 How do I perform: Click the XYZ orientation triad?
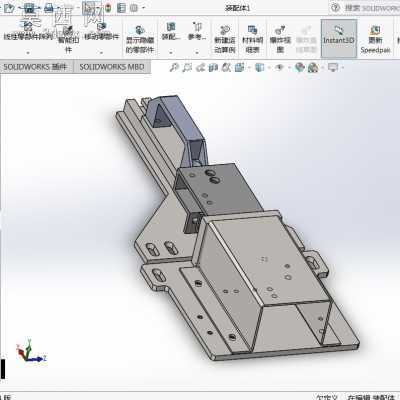[31, 352]
